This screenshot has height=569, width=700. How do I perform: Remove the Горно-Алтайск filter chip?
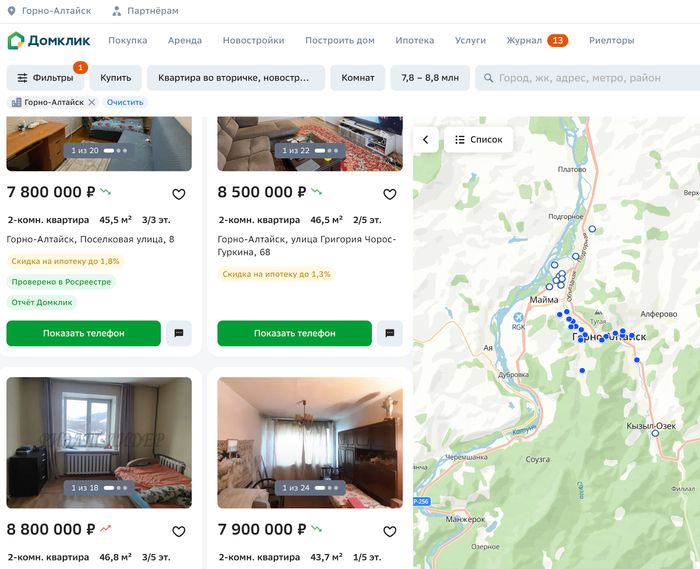92,102
